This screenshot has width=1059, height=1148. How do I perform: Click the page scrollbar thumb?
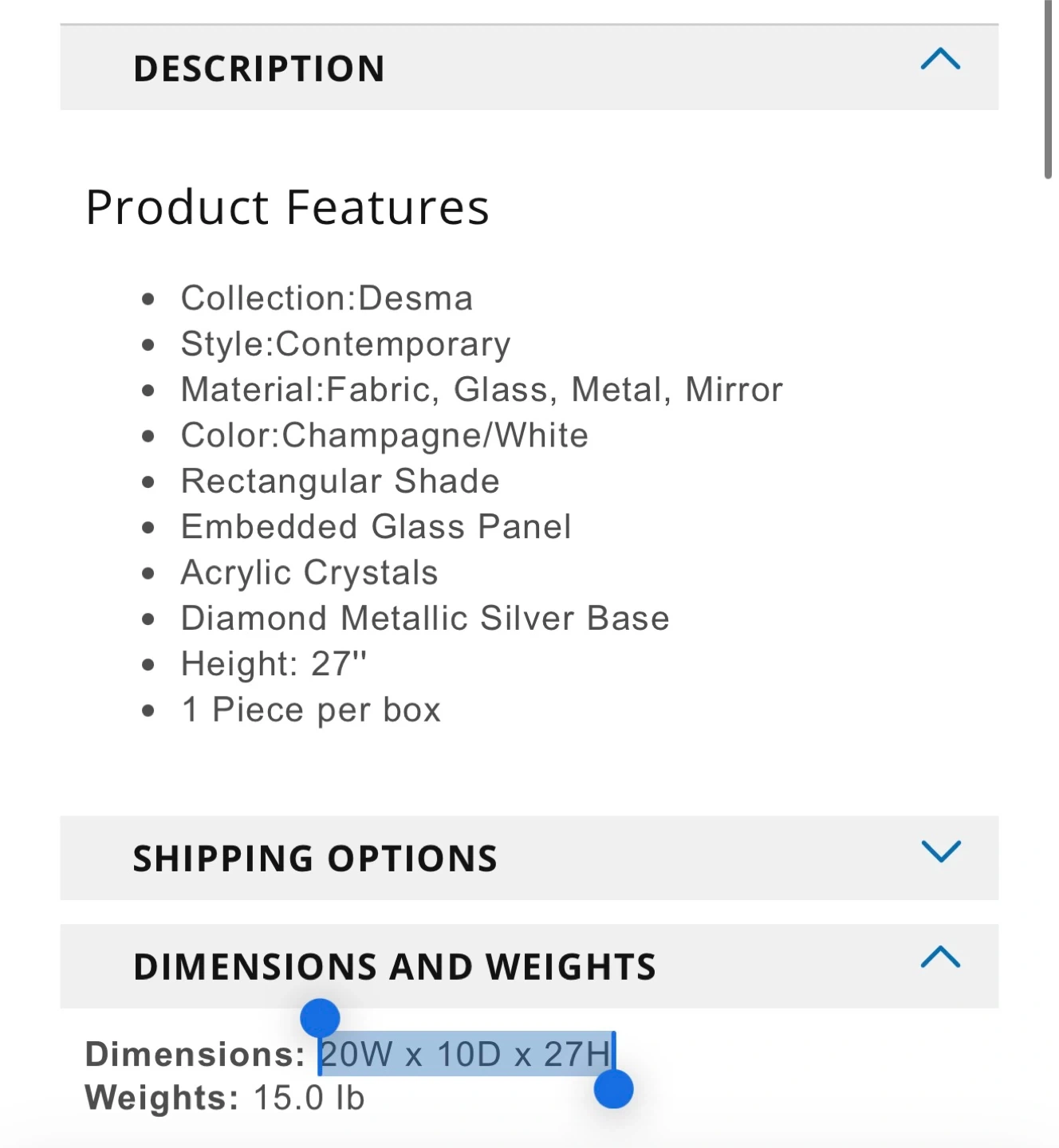click(1049, 88)
